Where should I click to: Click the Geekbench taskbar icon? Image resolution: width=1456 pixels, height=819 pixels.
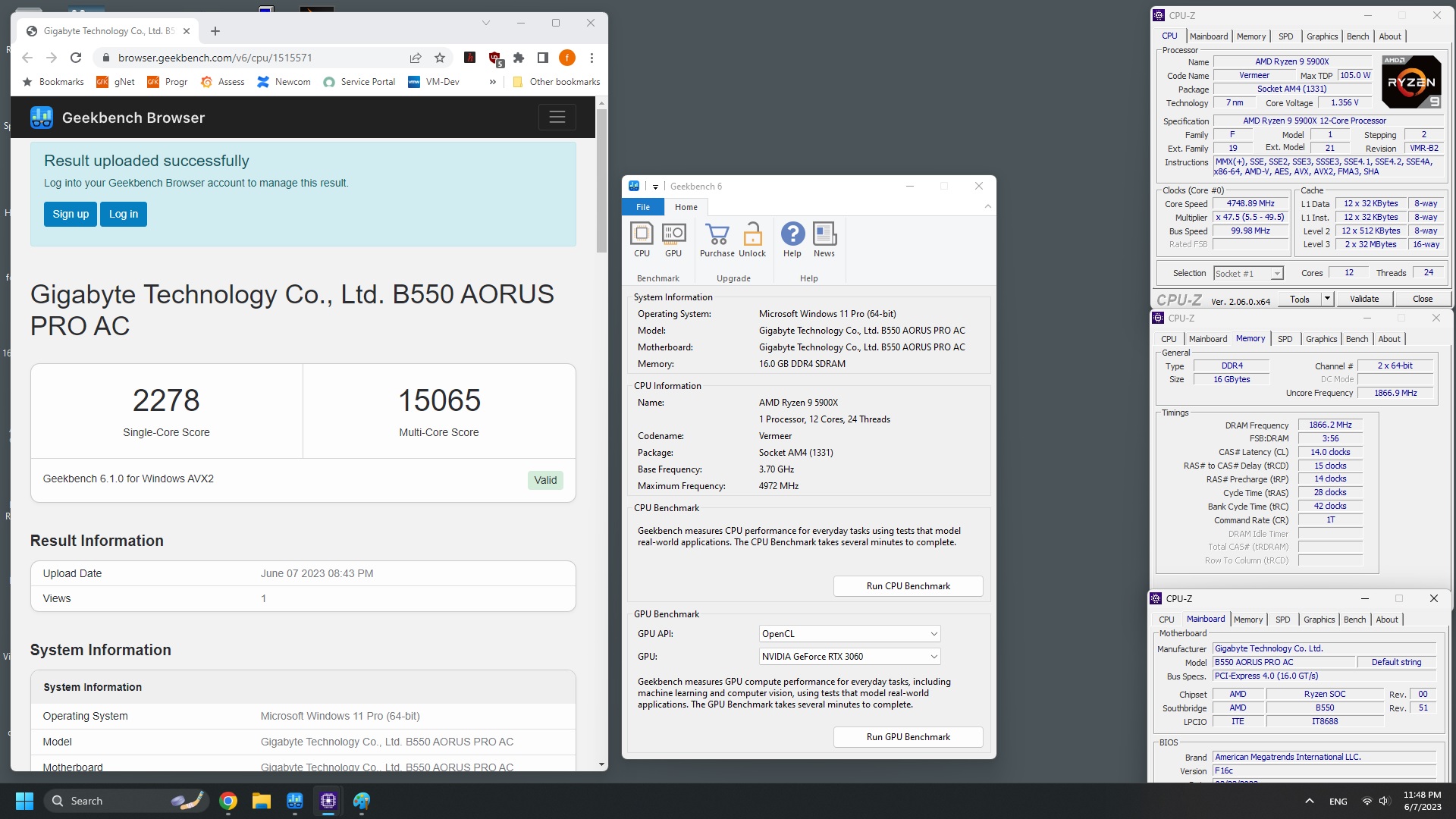tap(295, 801)
